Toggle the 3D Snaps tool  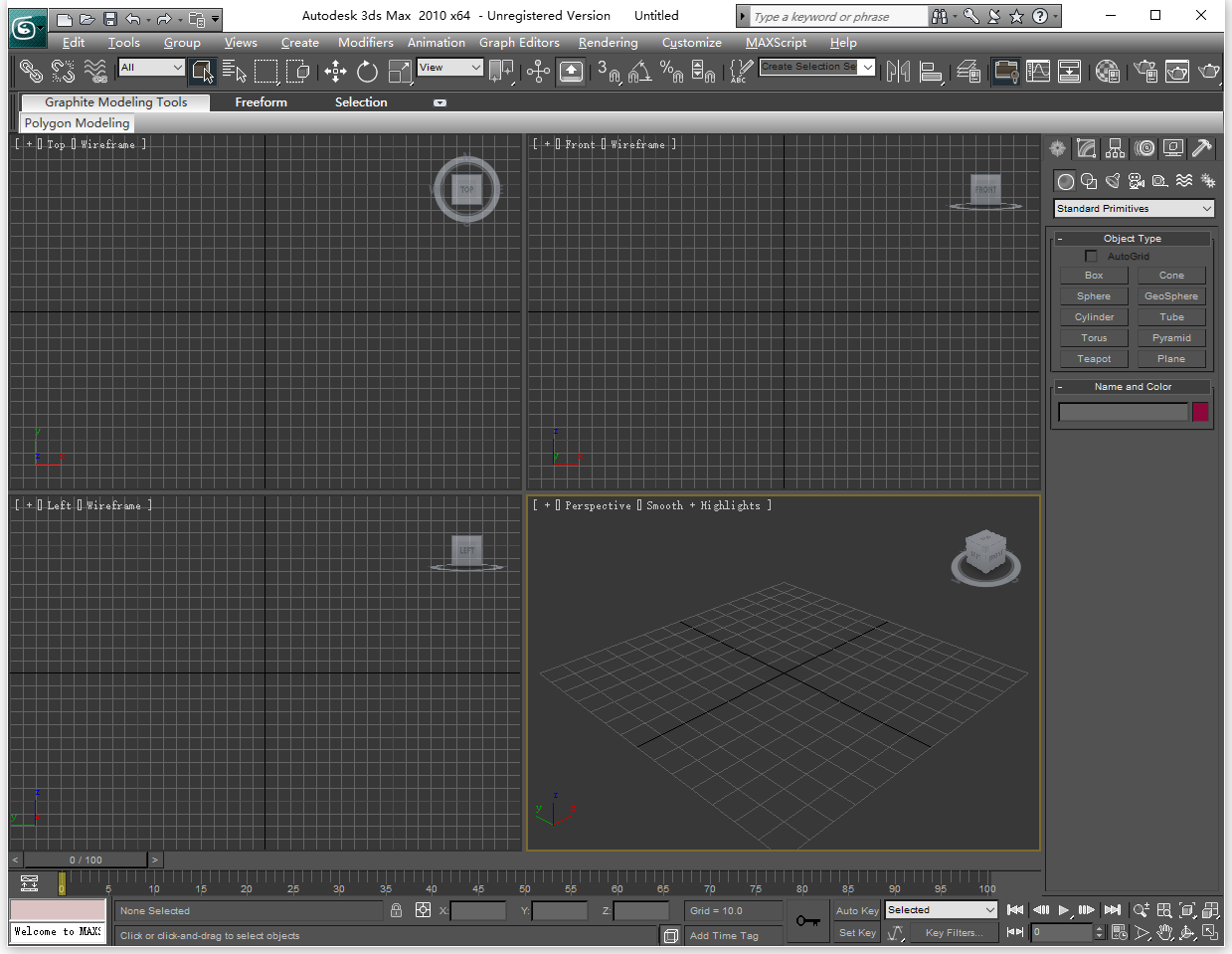(x=608, y=71)
